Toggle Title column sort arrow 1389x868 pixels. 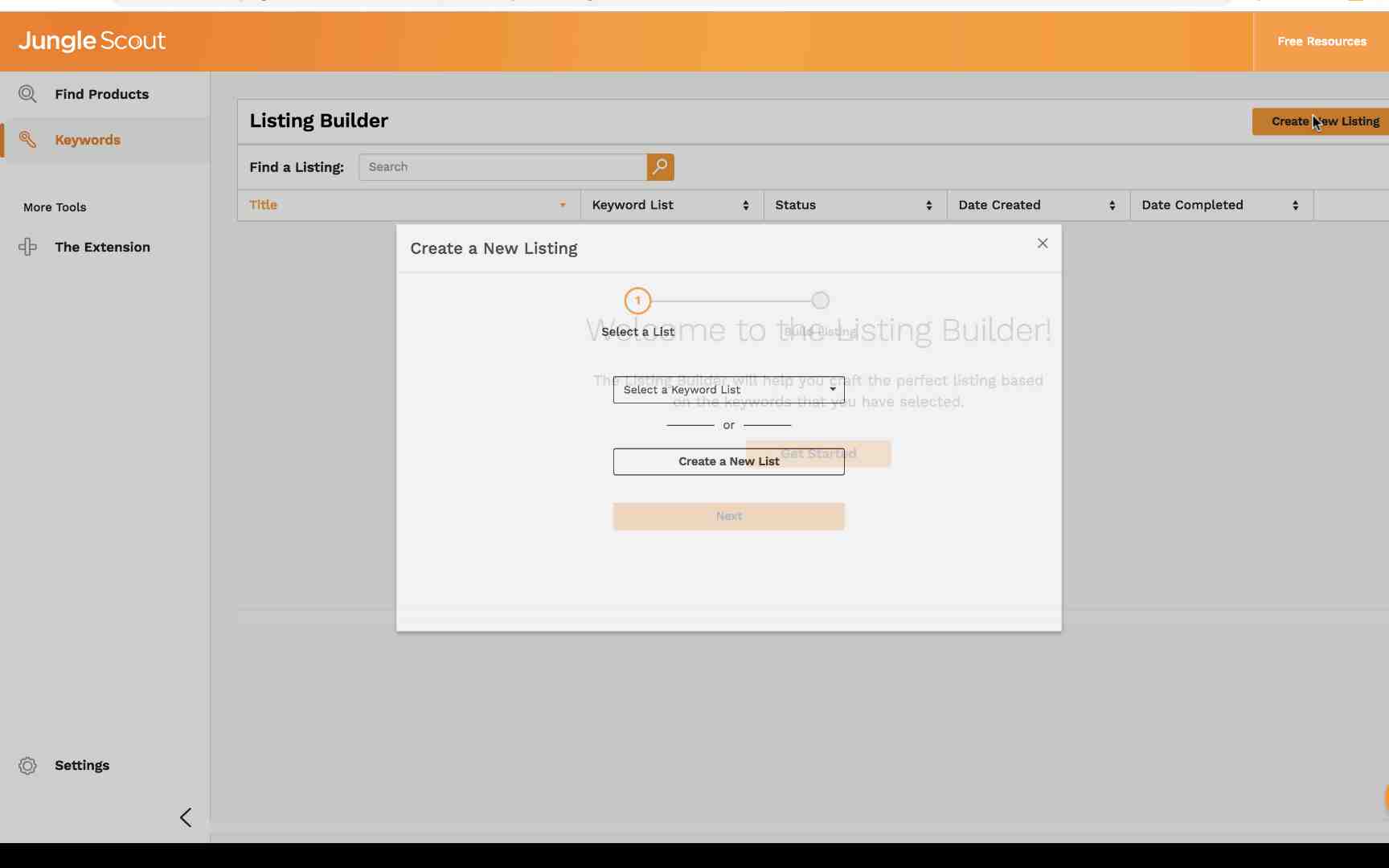point(563,206)
